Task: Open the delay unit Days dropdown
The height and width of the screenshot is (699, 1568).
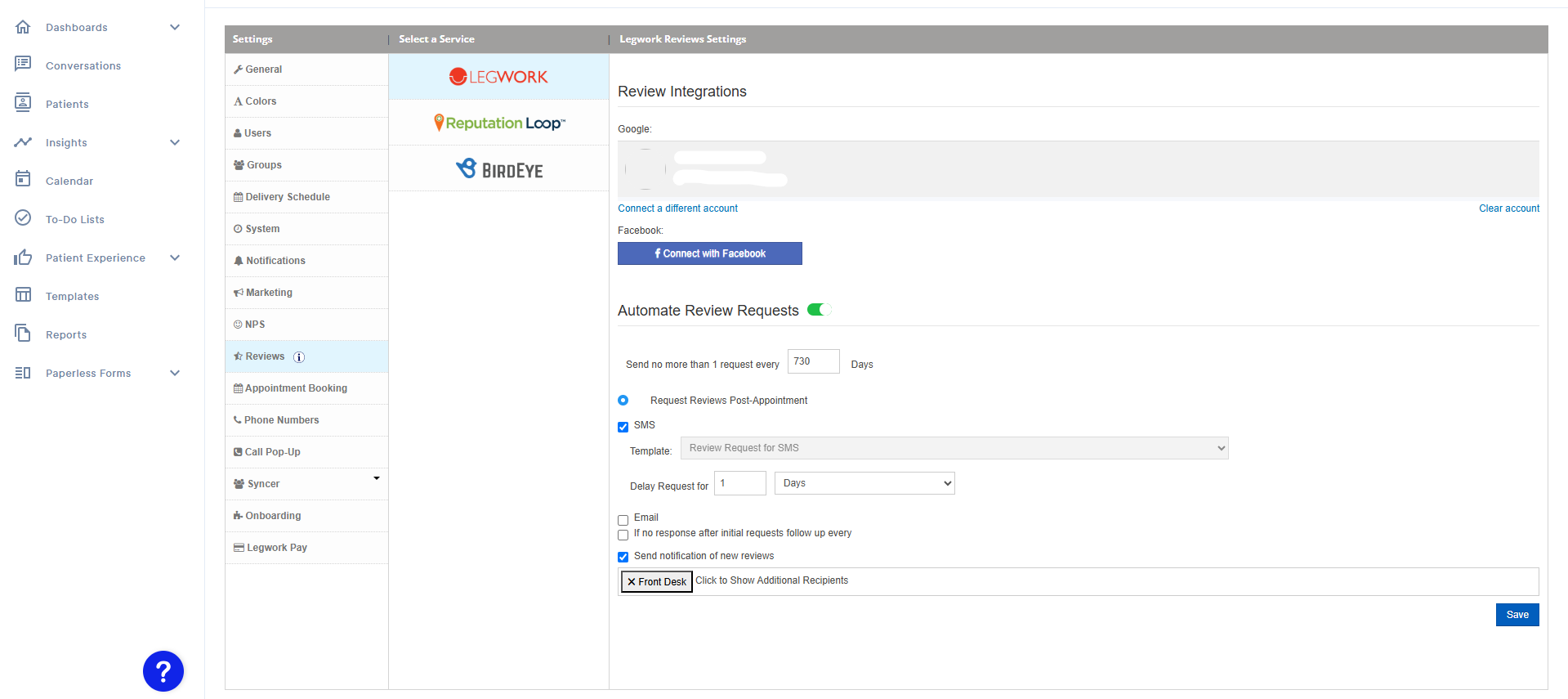Action: coord(864,483)
